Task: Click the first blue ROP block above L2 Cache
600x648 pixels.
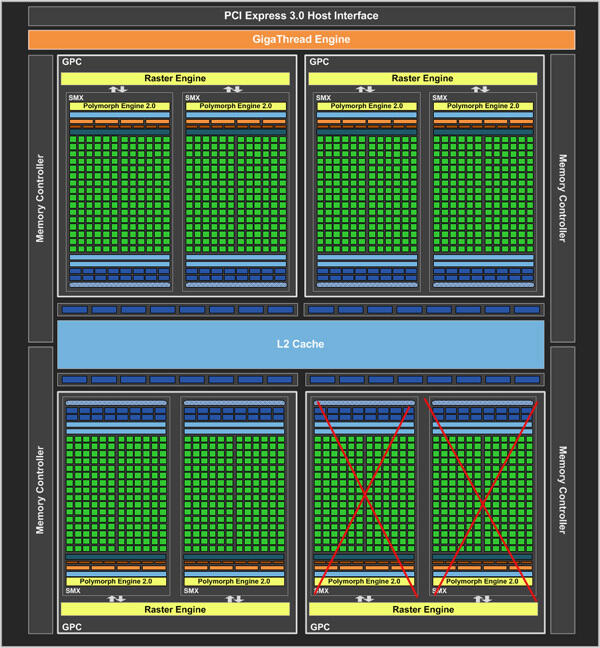Action: tap(75, 310)
